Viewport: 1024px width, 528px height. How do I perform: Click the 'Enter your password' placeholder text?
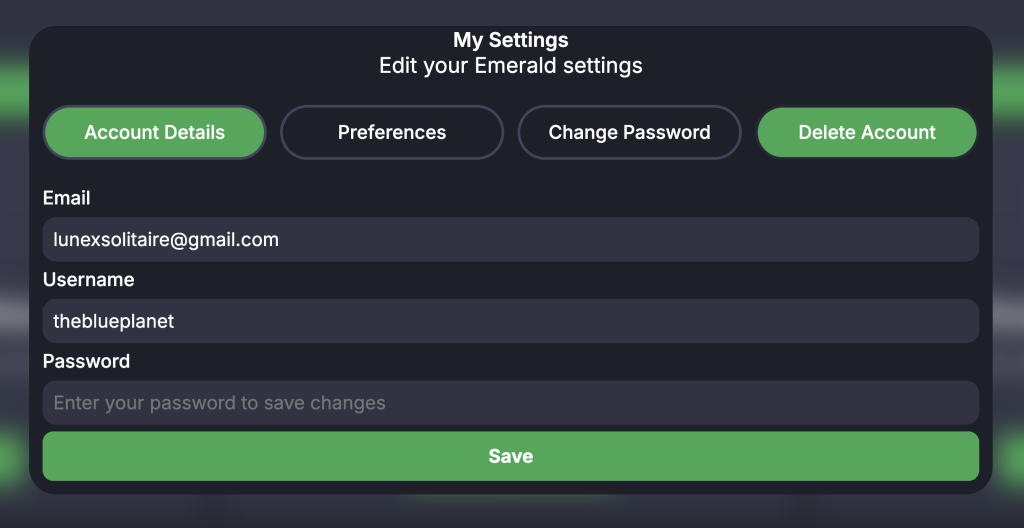pos(219,403)
